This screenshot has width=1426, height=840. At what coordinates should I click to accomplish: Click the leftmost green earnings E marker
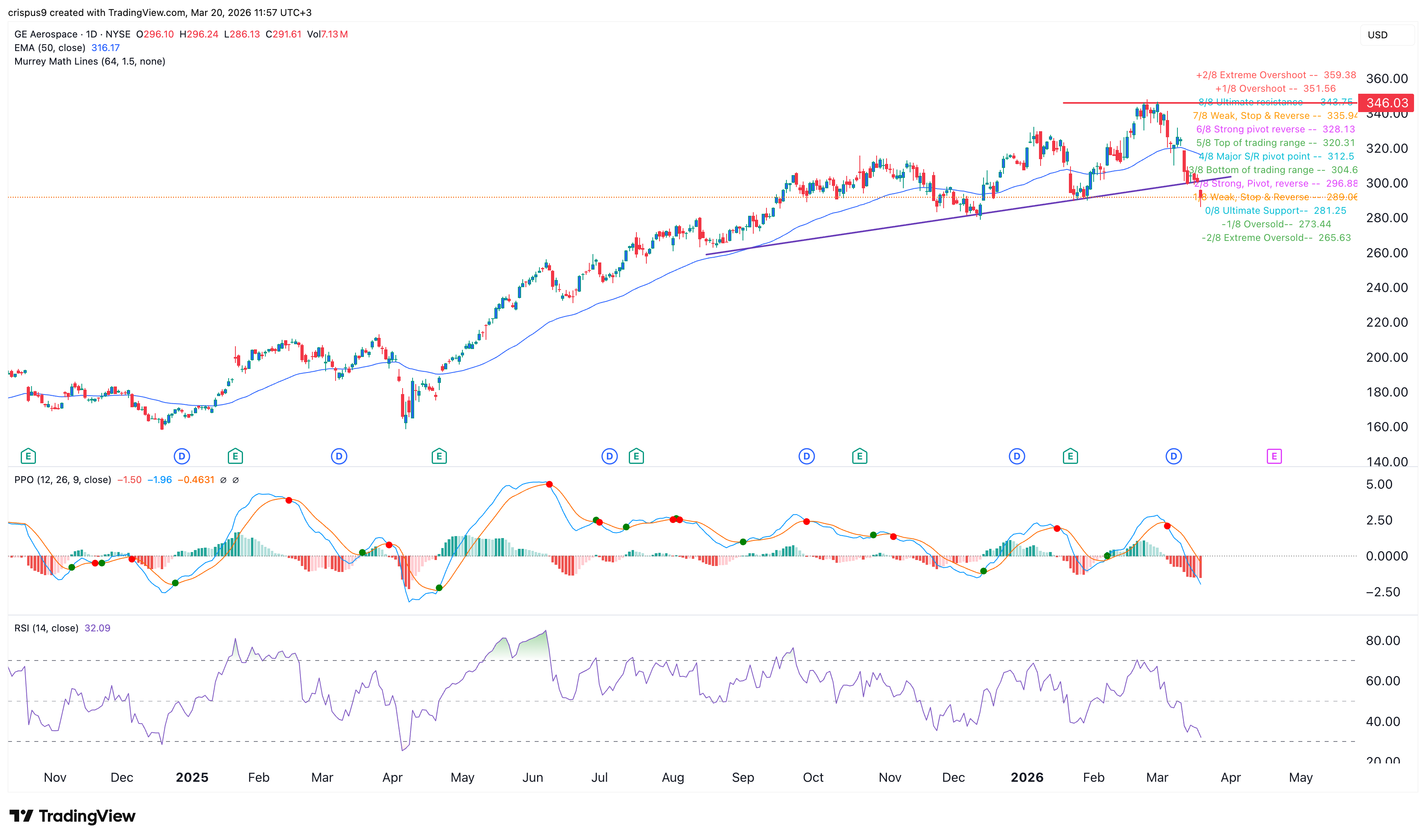click(x=28, y=456)
